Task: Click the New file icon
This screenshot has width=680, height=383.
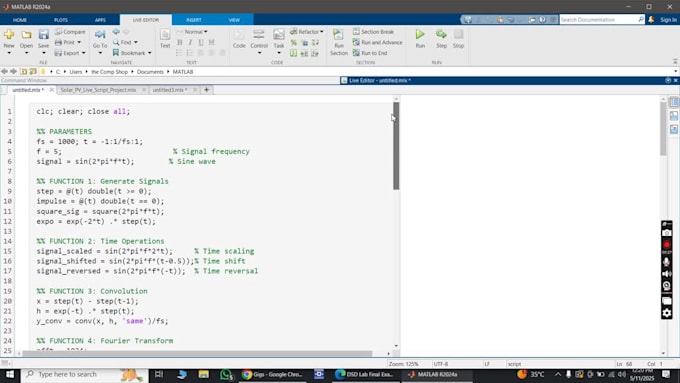Action: coord(9,35)
